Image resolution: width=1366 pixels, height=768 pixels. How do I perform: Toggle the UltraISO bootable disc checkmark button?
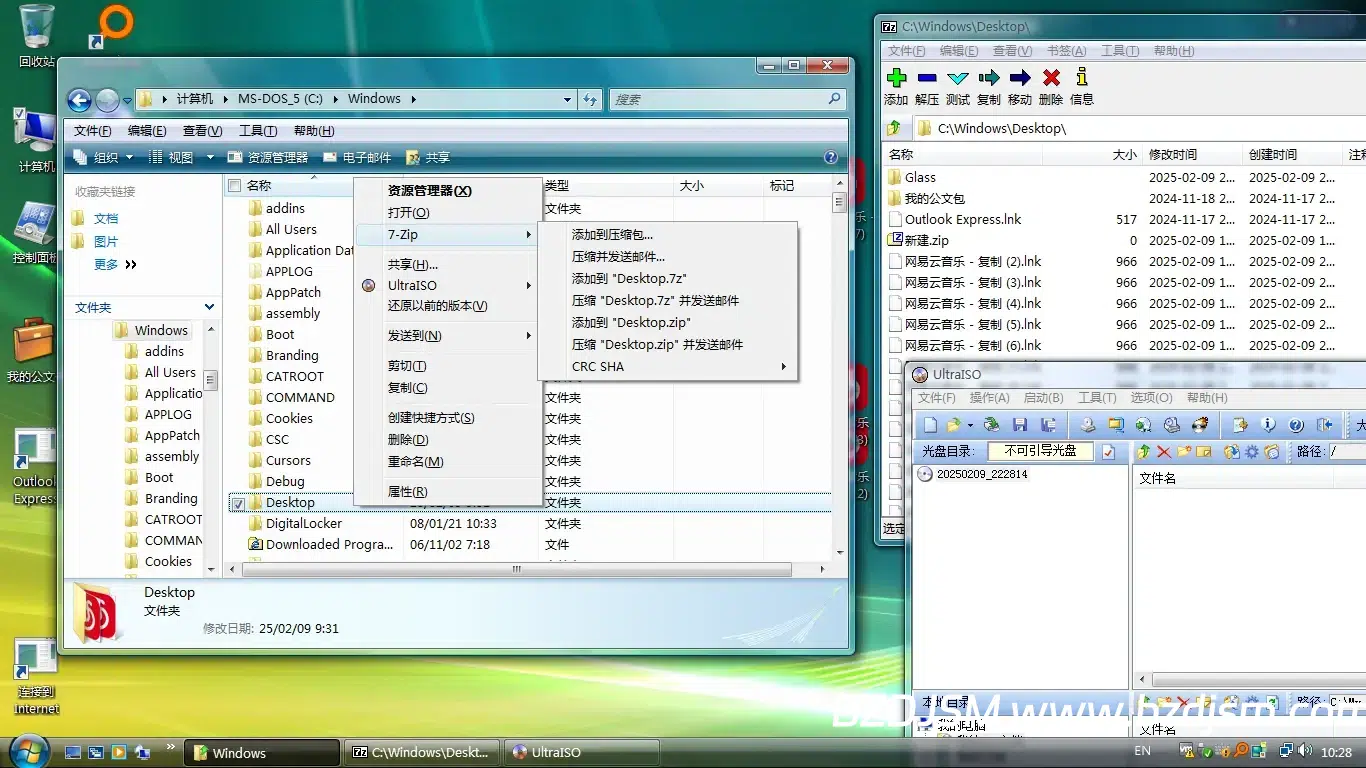(x=1108, y=452)
